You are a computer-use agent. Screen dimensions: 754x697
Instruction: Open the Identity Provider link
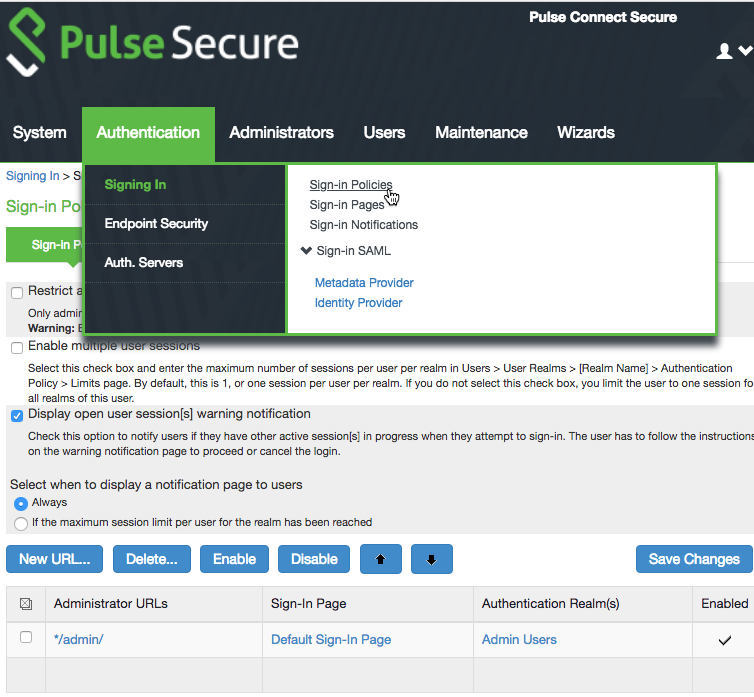(358, 303)
